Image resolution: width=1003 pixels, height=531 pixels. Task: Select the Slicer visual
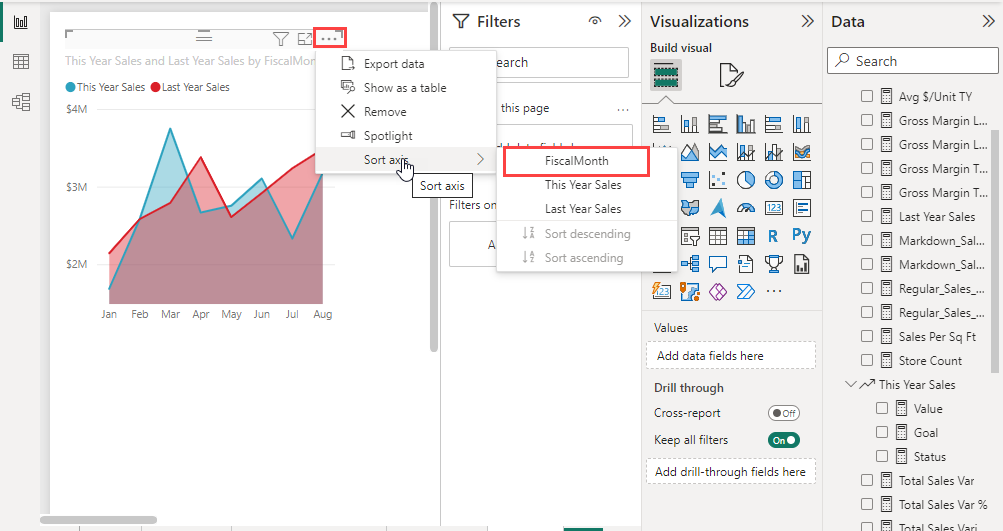690,236
